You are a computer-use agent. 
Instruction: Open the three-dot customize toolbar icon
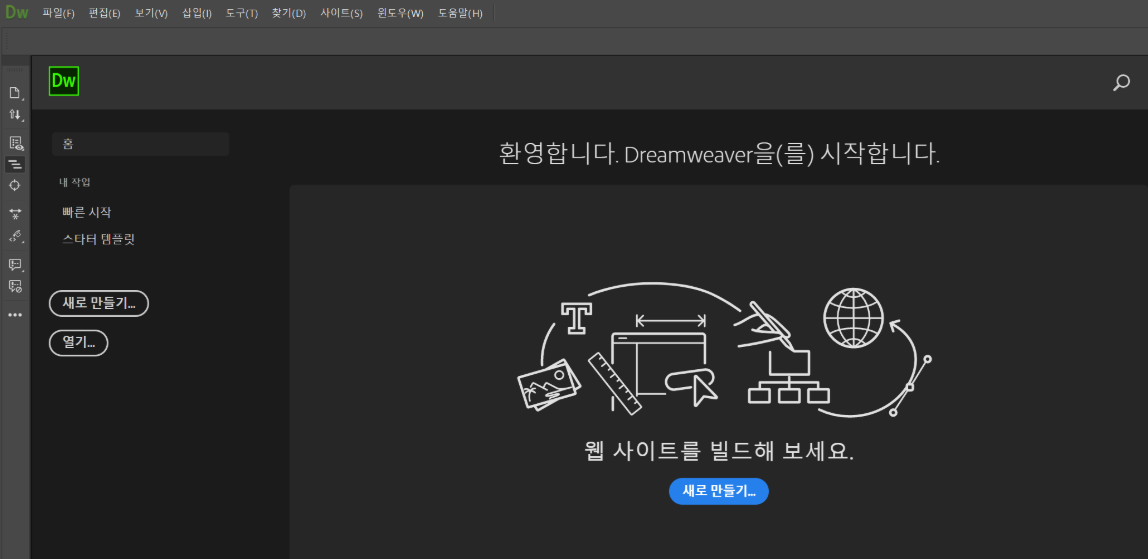click(15, 315)
